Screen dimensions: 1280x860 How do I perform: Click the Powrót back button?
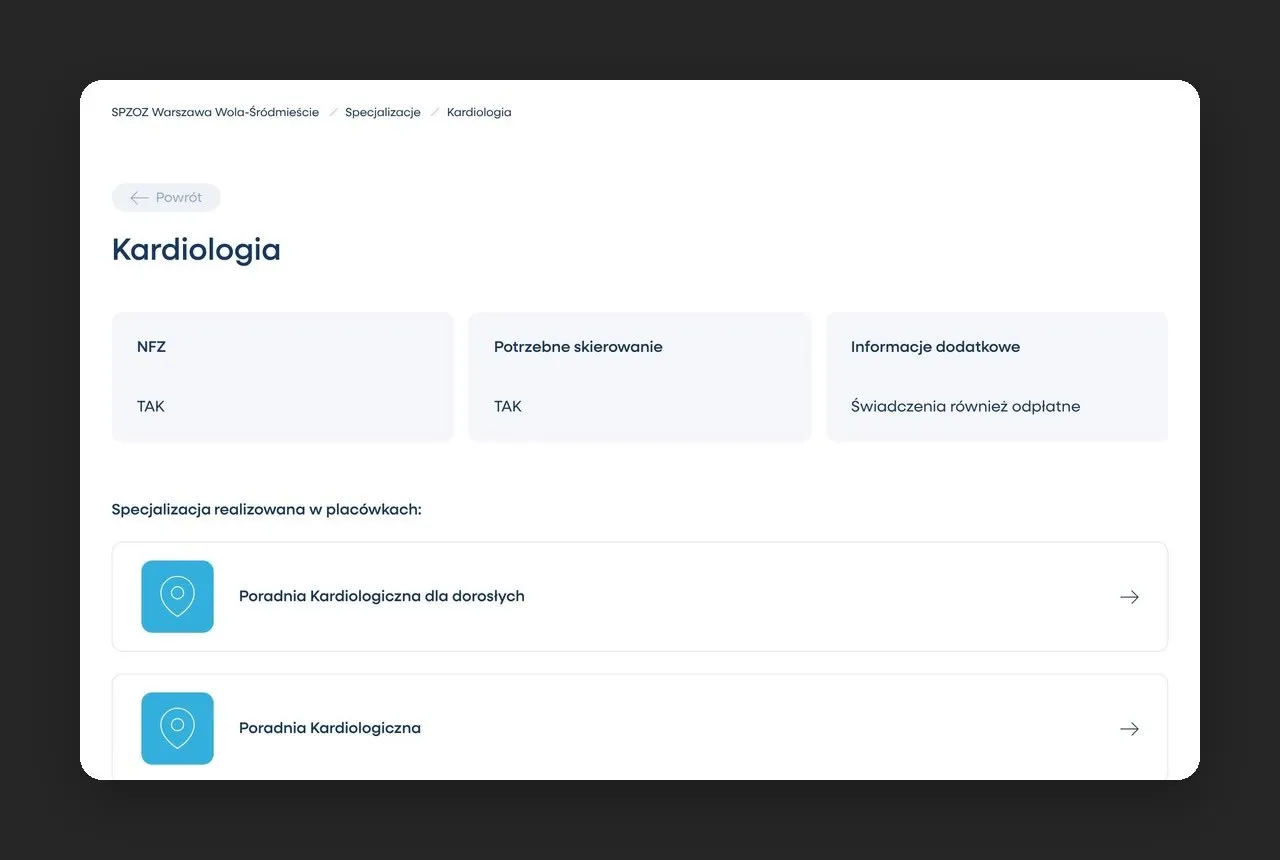click(166, 198)
